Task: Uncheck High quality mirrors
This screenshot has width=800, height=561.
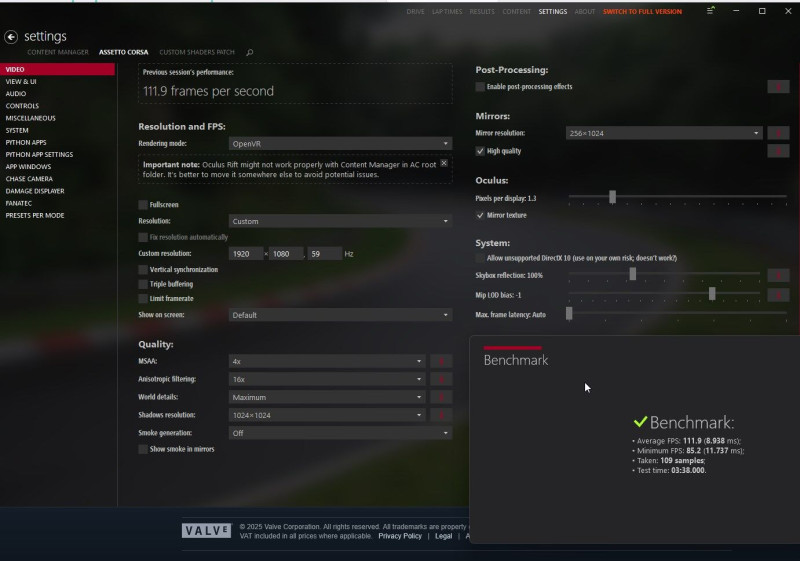Action: click(x=480, y=151)
